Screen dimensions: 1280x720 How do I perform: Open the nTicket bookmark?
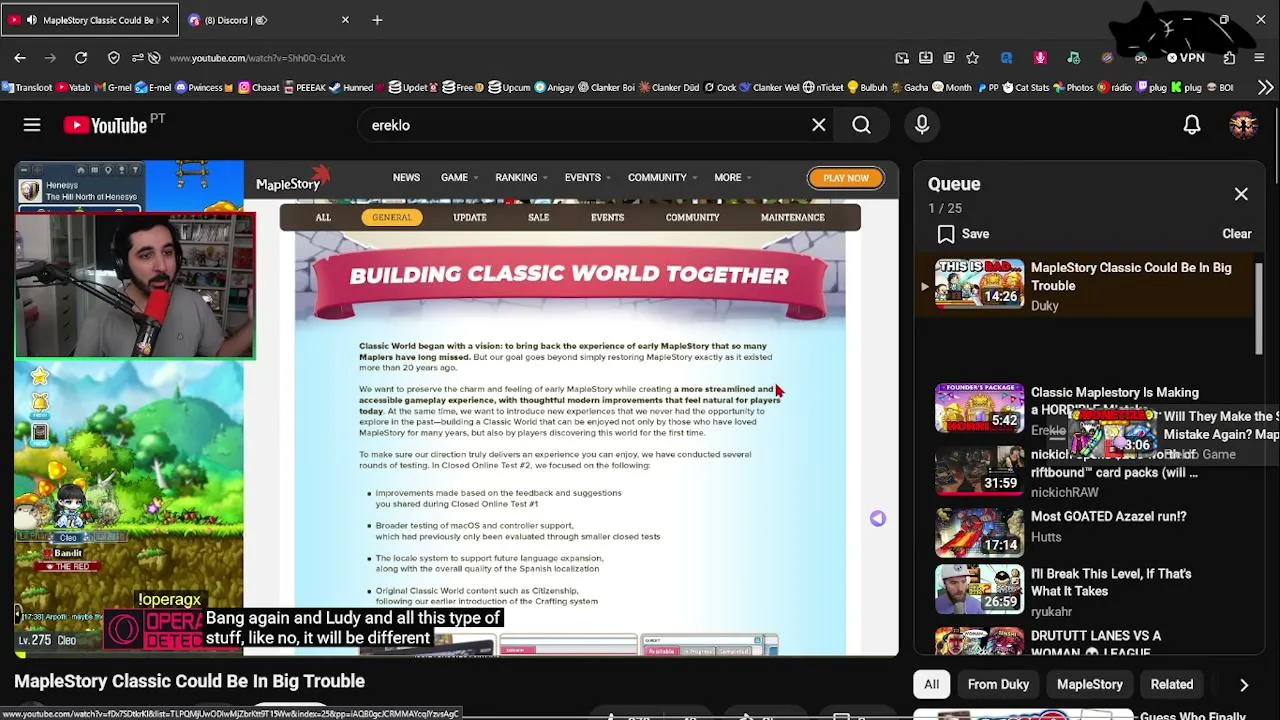tap(824, 88)
